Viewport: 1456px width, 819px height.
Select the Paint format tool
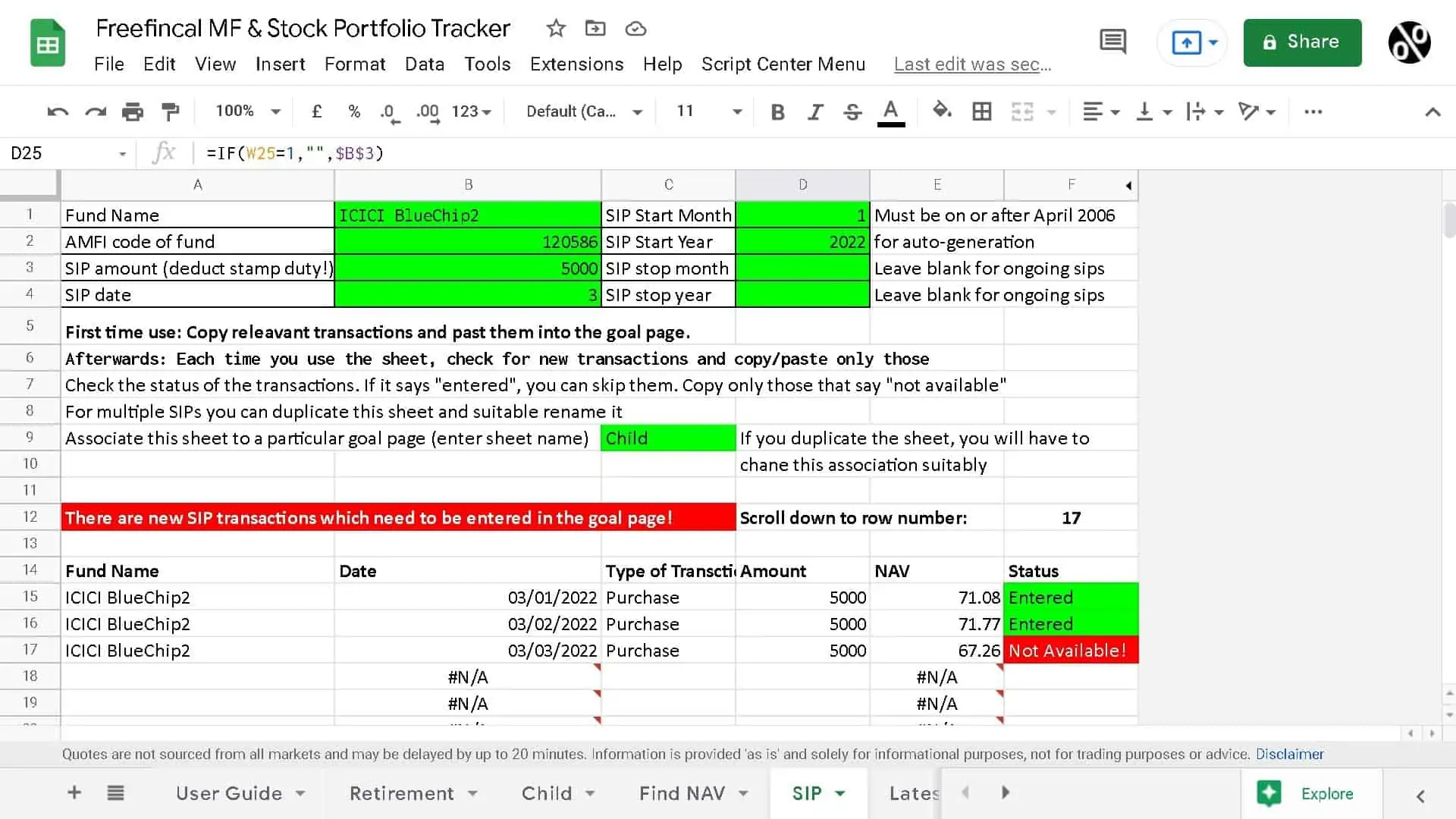pyautogui.click(x=171, y=112)
